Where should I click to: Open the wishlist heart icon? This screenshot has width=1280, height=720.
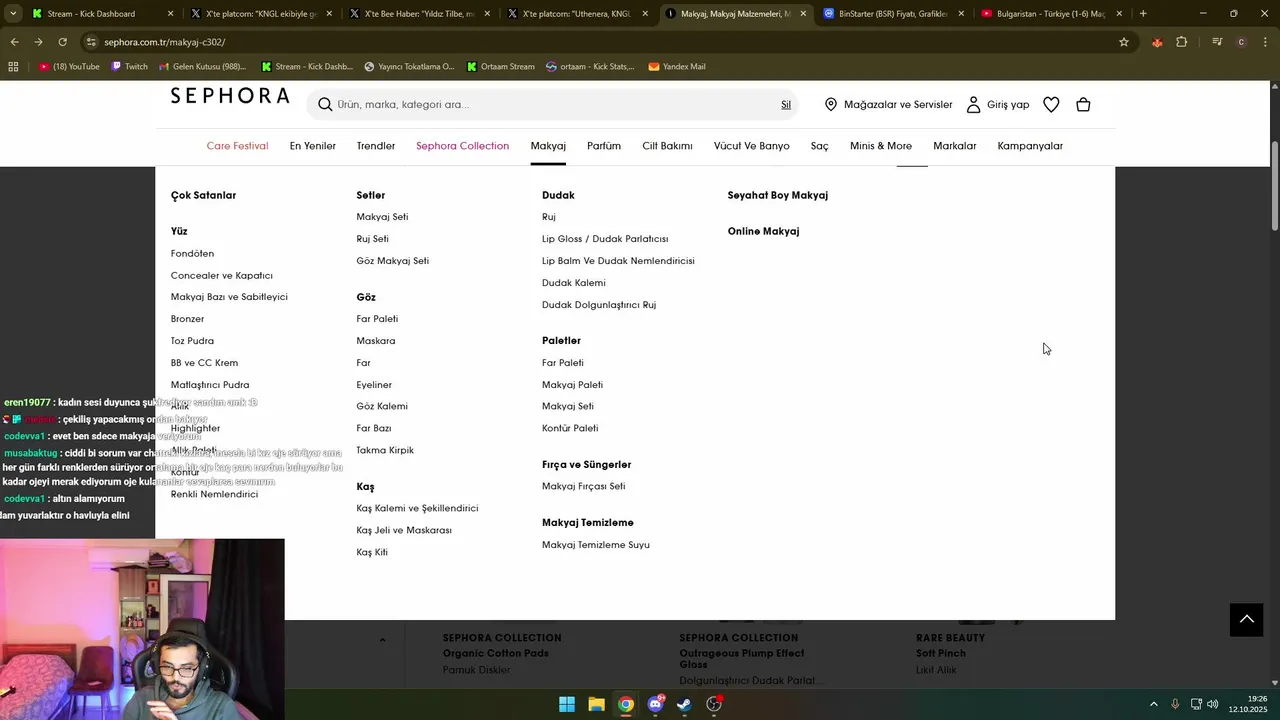(x=1051, y=104)
